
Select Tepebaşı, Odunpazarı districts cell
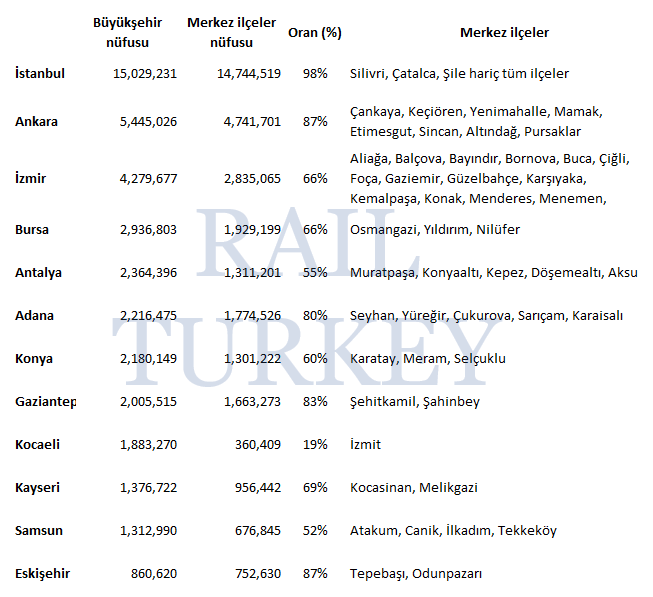click(x=416, y=573)
